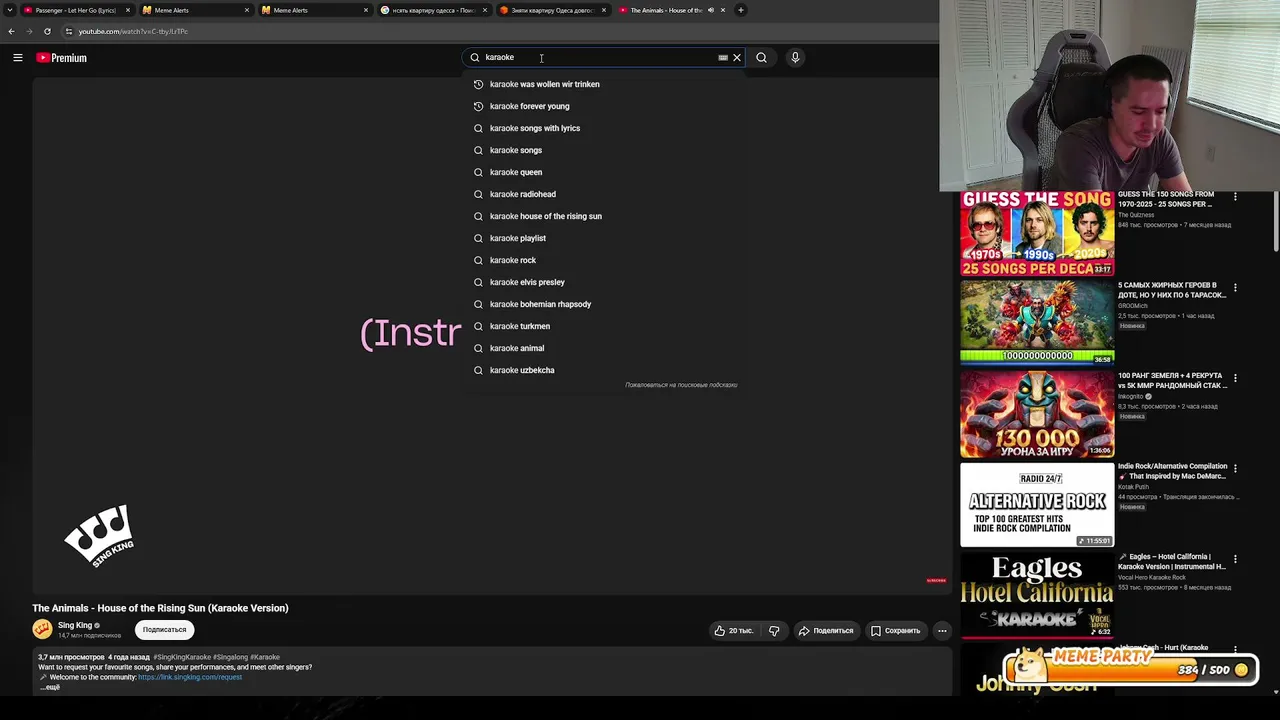Open options for 5 самых жирных героев video

point(1235,288)
